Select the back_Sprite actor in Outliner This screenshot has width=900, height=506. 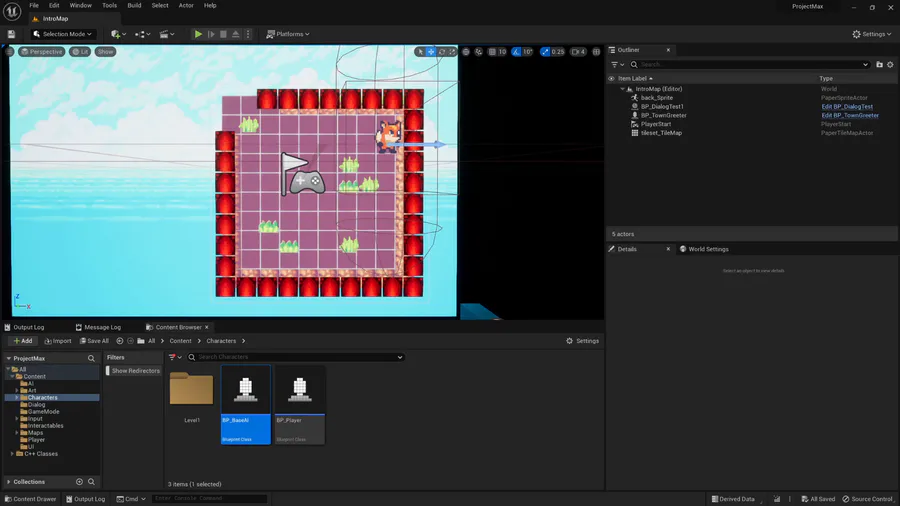click(x=657, y=98)
